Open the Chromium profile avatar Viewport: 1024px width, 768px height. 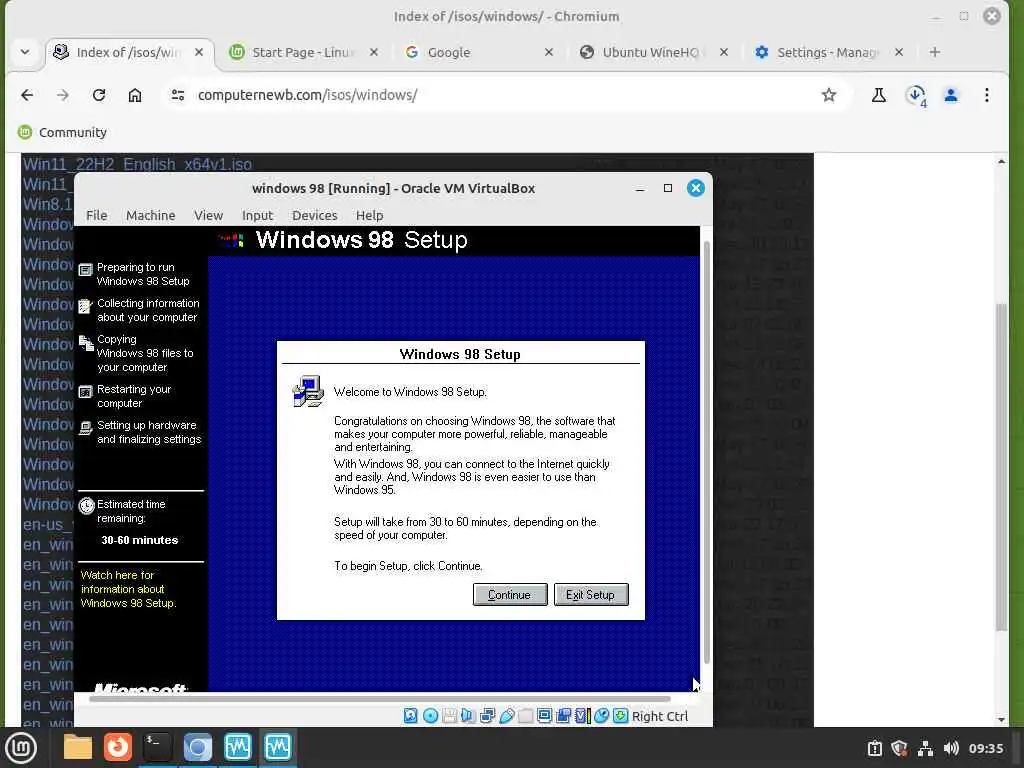pyautogui.click(x=951, y=95)
